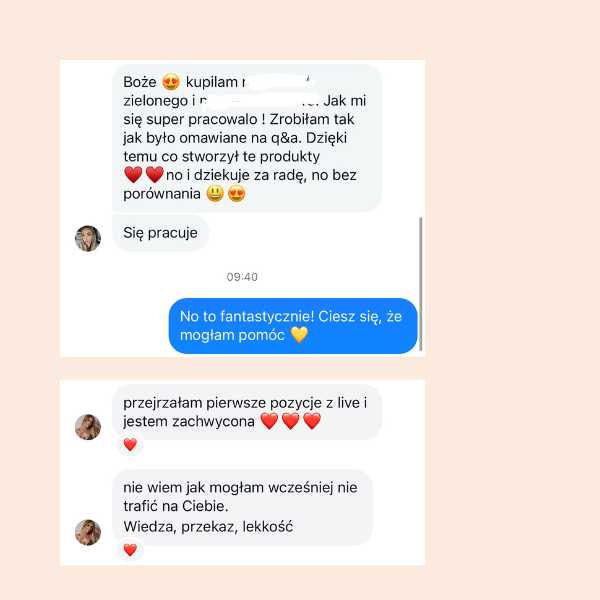Click the yellow heart emoji in blue bubble
The width and height of the screenshot is (600, 600).
[299, 335]
